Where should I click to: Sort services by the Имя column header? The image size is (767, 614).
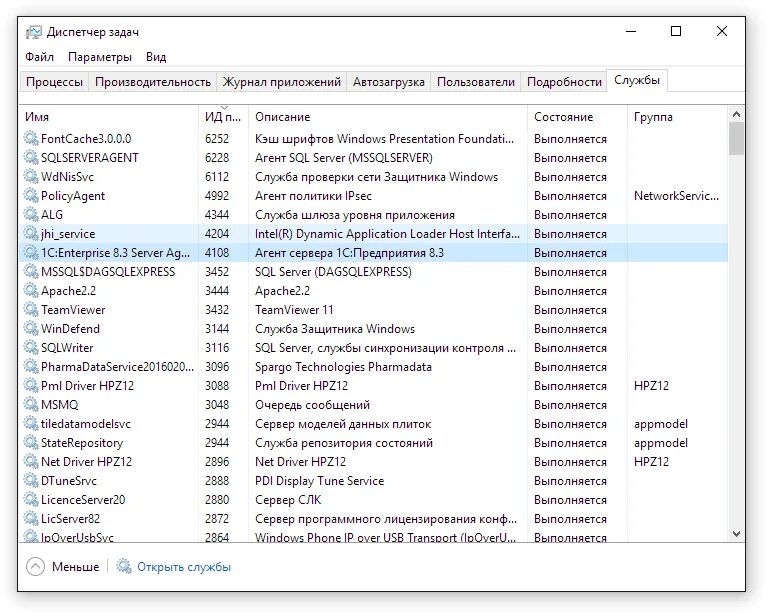point(109,117)
